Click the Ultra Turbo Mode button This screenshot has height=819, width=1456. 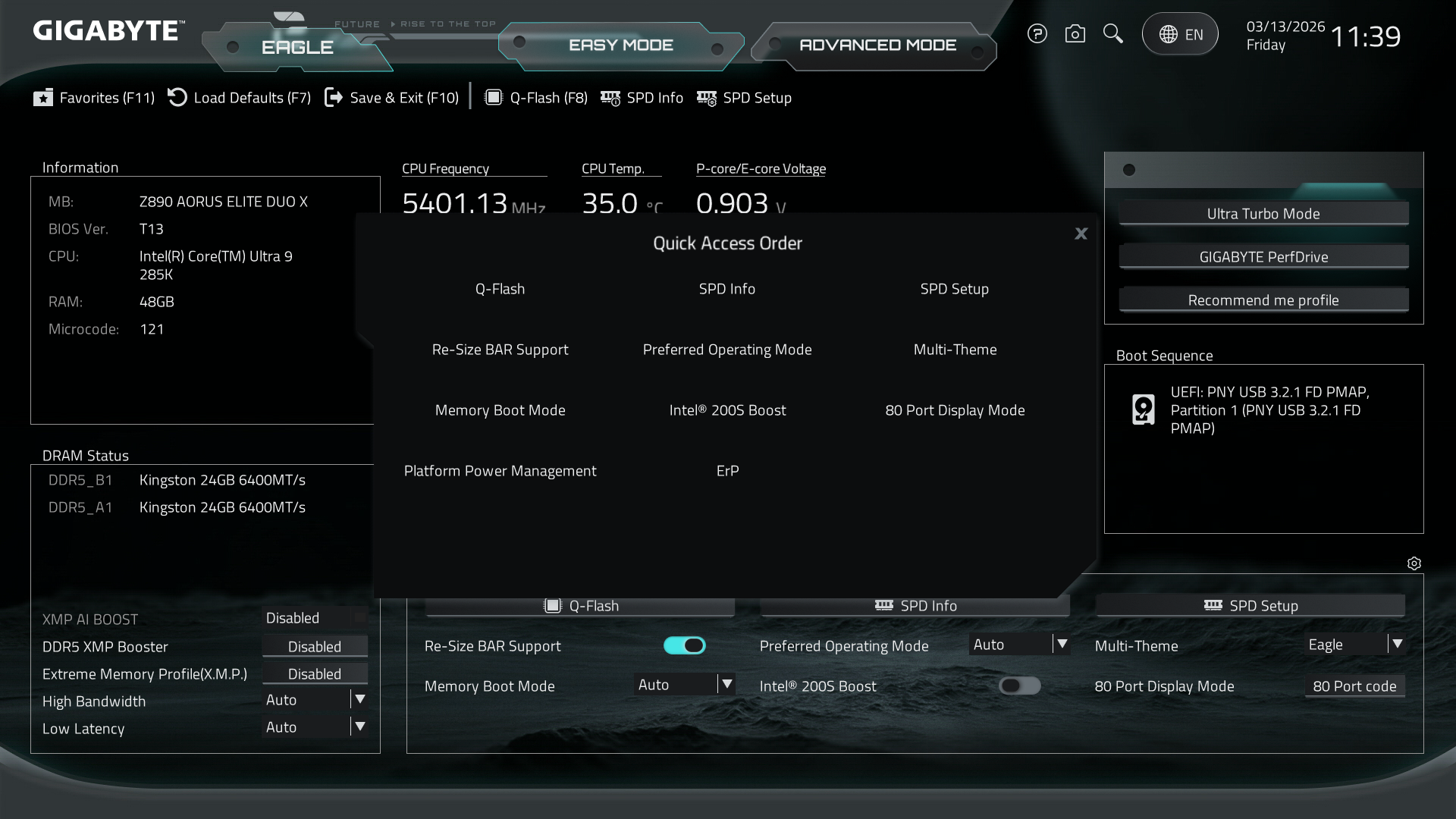coord(1263,214)
